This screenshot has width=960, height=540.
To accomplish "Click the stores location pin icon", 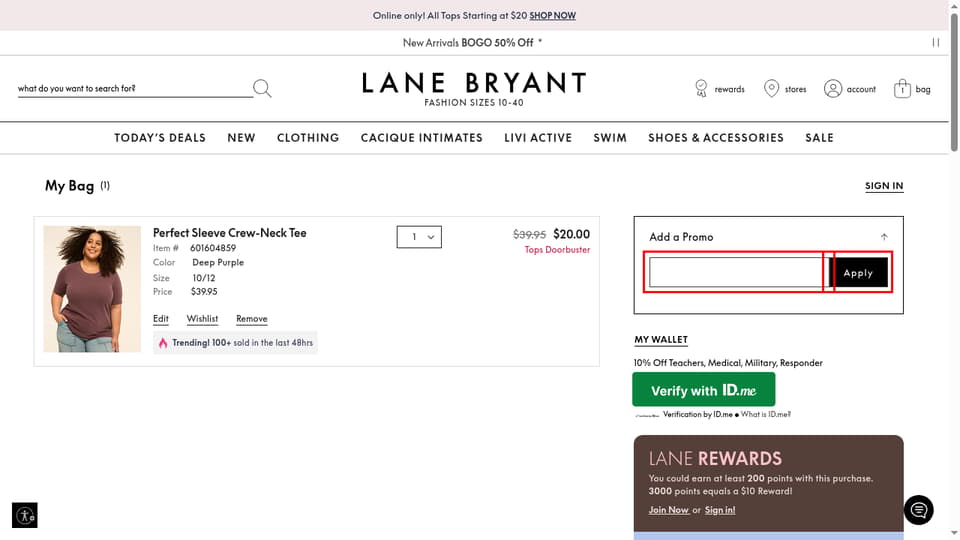I will 771,88.
